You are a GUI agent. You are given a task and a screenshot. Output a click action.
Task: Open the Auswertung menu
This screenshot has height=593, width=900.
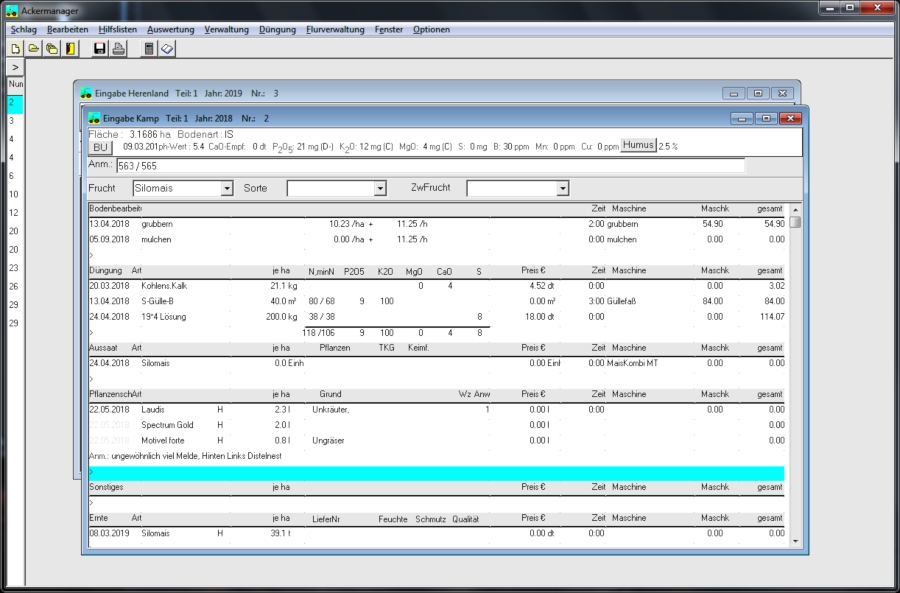[x=171, y=29]
